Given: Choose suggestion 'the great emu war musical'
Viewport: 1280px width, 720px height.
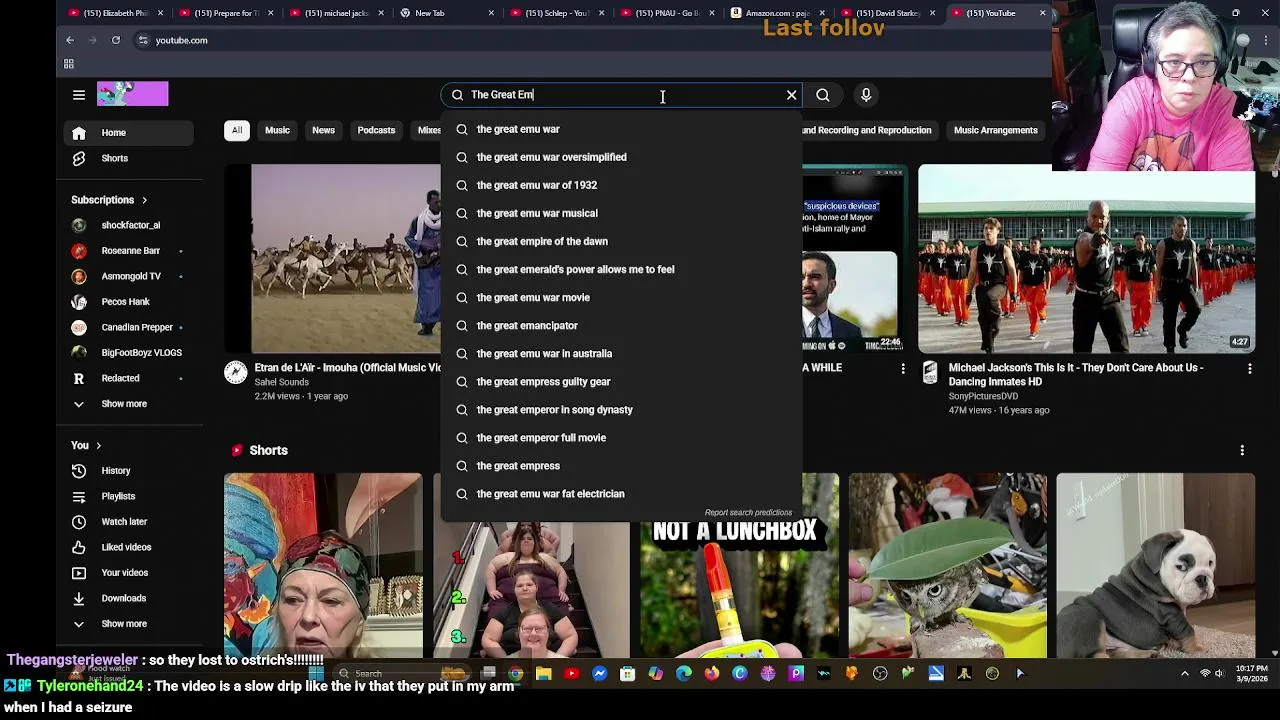Looking at the screenshot, I should click(x=620, y=213).
